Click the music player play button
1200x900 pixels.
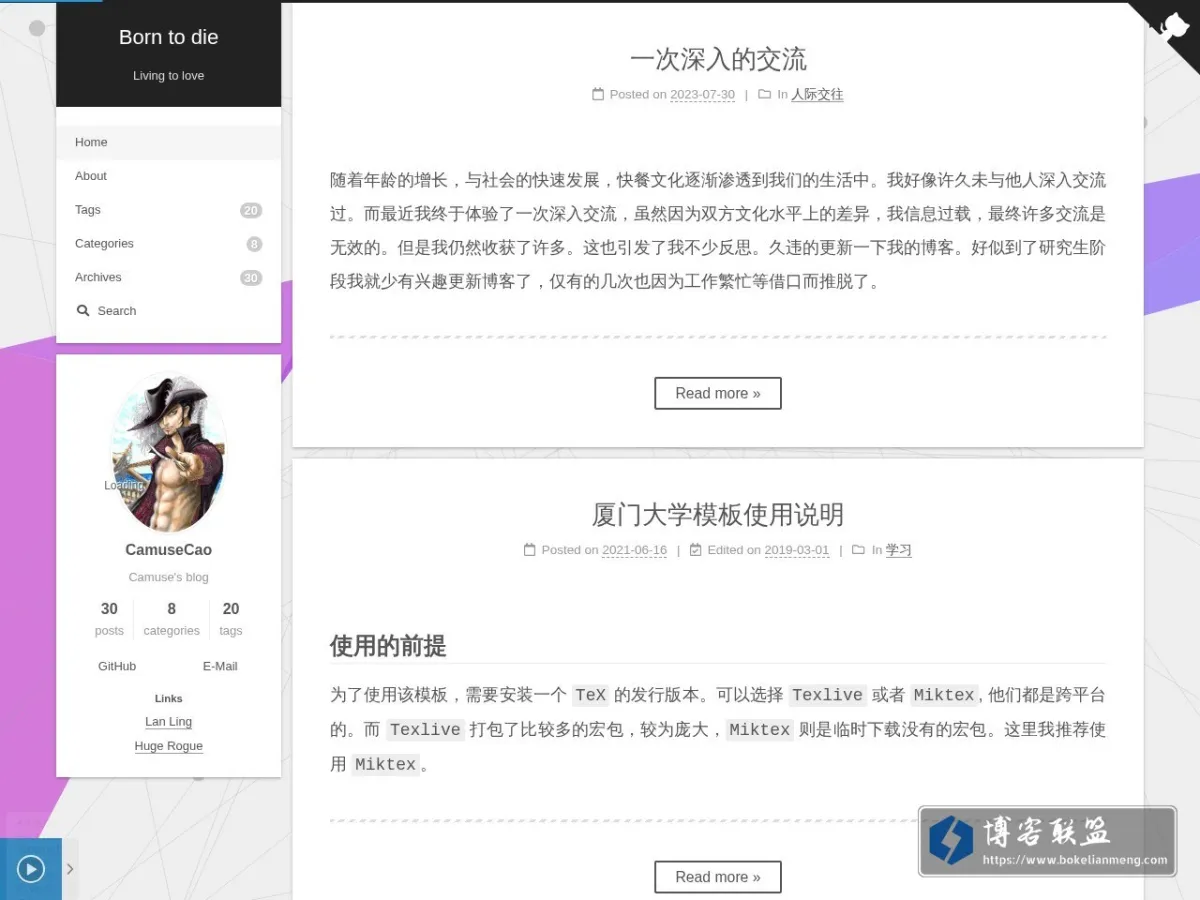point(31,869)
